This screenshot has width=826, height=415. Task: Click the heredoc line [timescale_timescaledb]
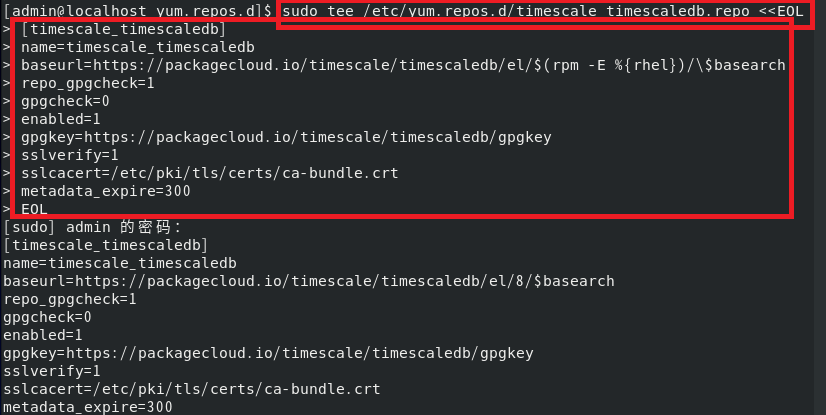click(x=123, y=29)
